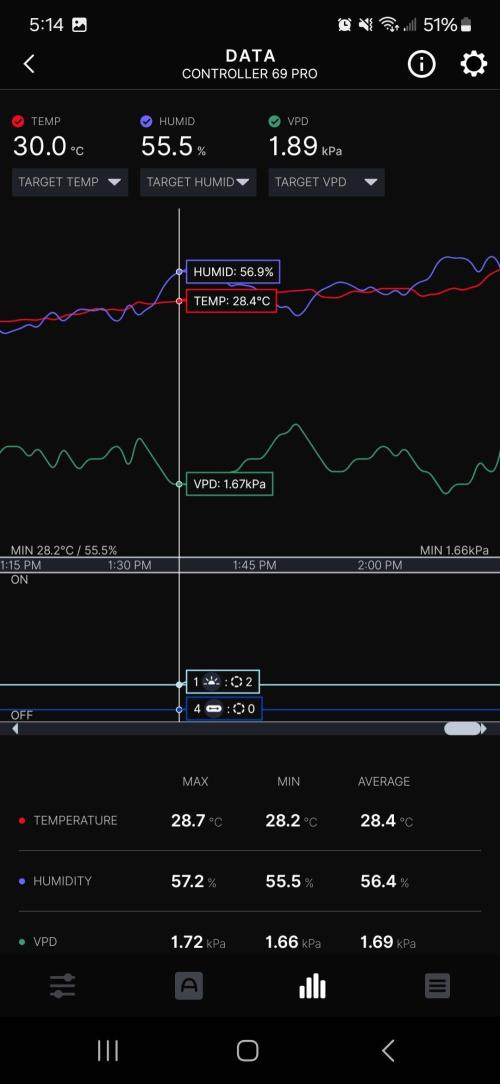Viewport: 500px width, 1084px height.
Task: Toggle the HUMID series checkbox
Action: click(146, 122)
